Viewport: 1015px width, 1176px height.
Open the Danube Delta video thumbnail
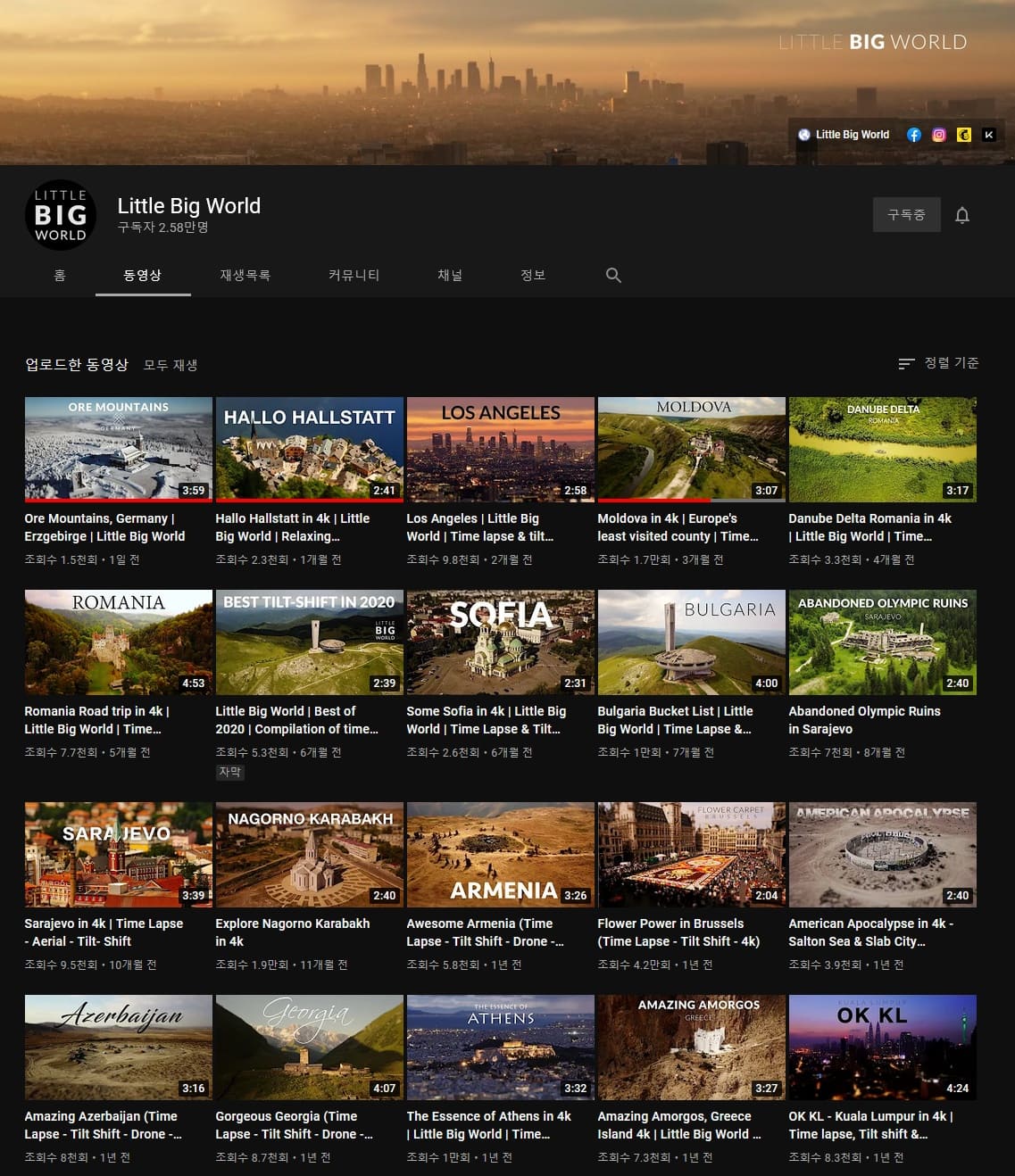883,450
